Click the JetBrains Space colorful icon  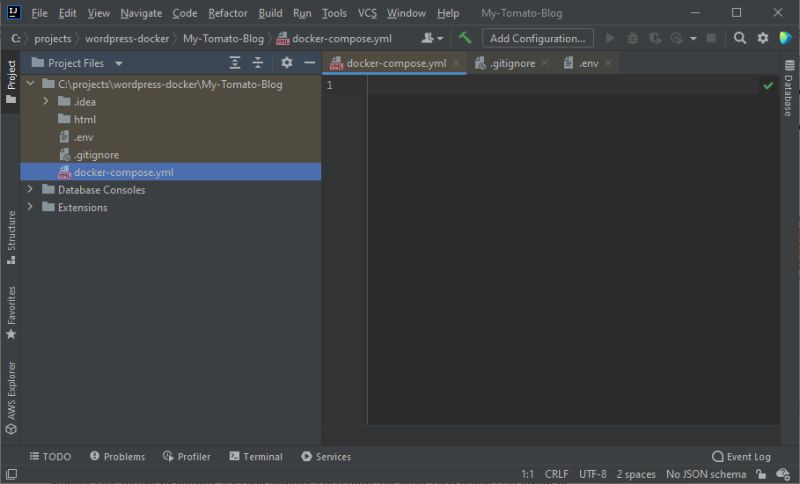pos(786,38)
